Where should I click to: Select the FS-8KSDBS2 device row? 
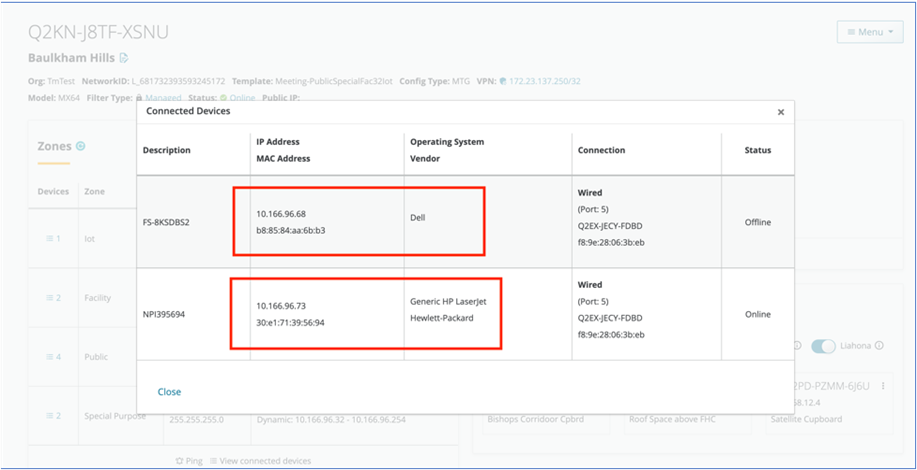tap(166, 222)
